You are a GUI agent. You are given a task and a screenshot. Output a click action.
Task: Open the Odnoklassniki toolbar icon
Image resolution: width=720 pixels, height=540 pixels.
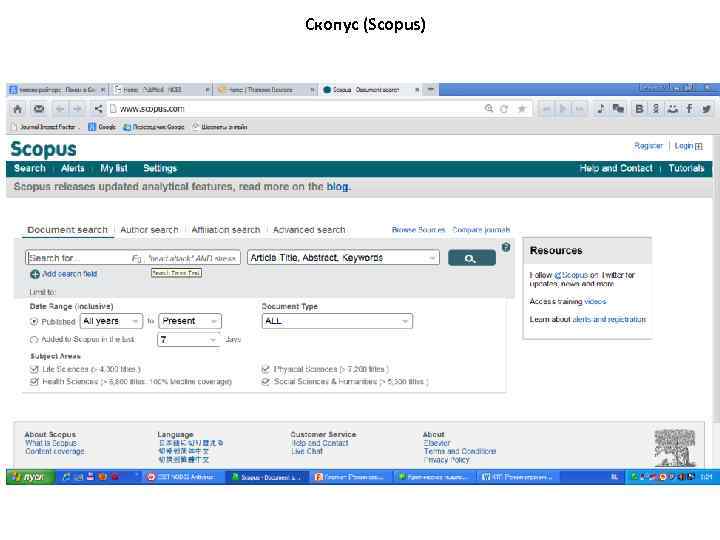(656, 109)
